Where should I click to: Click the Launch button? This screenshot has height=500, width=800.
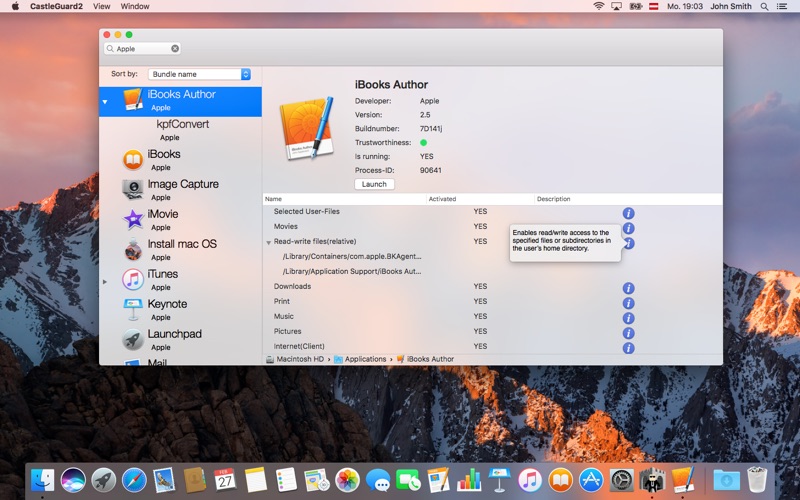pyautogui.click(x=374, y=184)
